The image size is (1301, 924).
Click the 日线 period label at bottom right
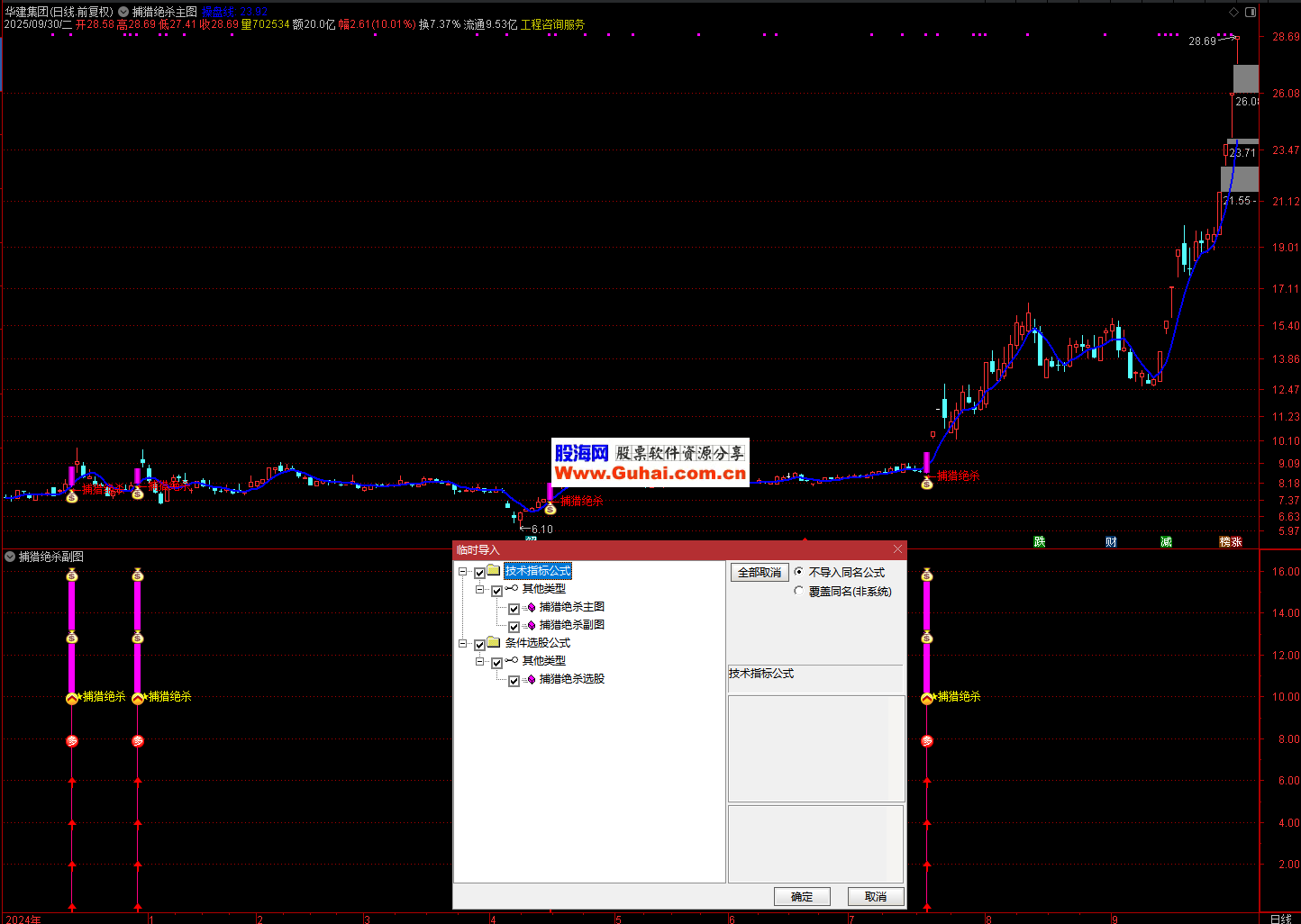point(1279,919)
